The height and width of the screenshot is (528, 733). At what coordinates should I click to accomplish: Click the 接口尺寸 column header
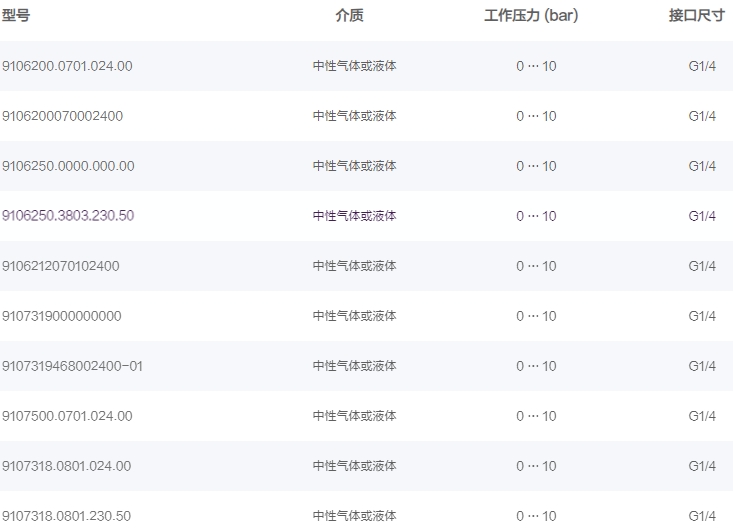click(x=697, y=15)
